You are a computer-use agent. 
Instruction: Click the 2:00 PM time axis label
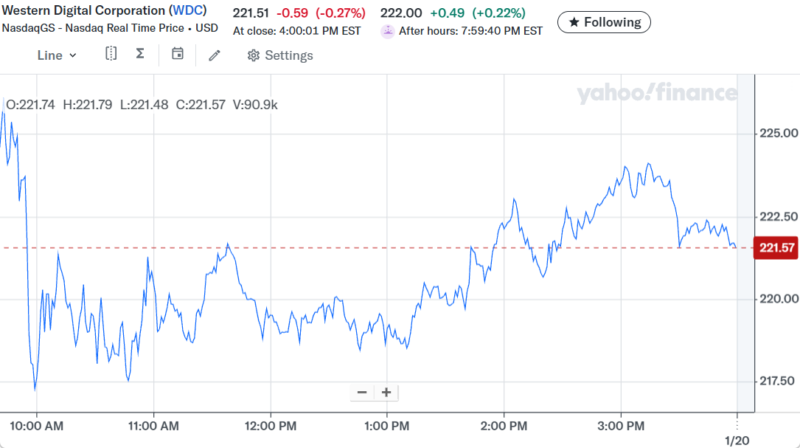click(504, 423)
